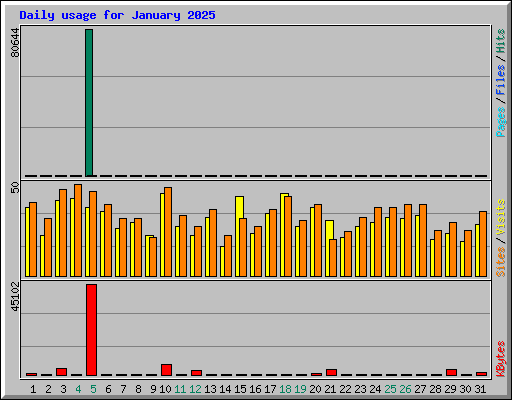Click the orange sites bar for day 27
This screenshot has height=400, width=512.
pyautogui.click(x=423, y=240)
